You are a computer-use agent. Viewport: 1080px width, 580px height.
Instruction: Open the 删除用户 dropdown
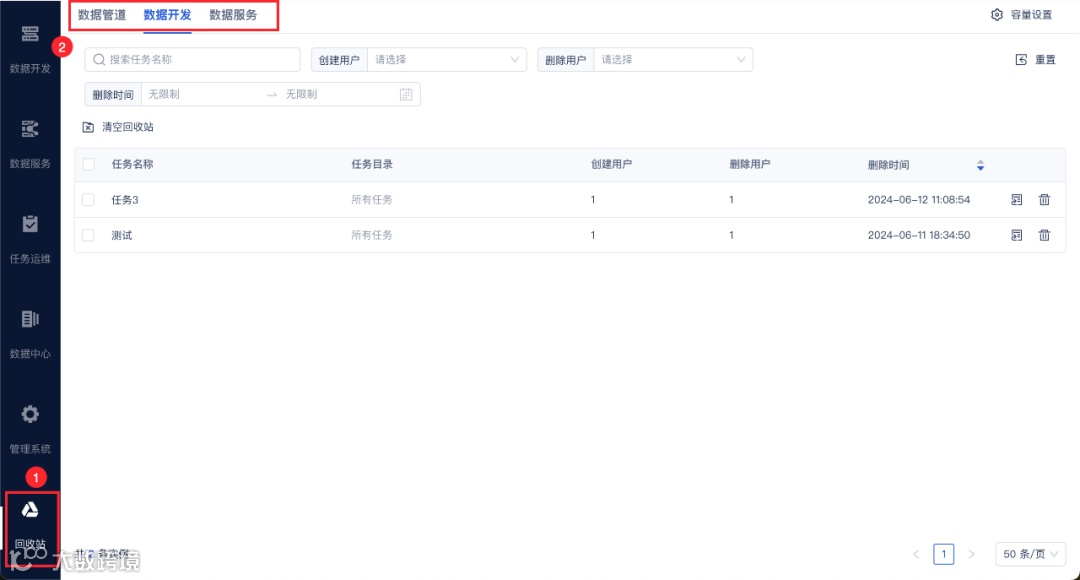coord(673,60)
